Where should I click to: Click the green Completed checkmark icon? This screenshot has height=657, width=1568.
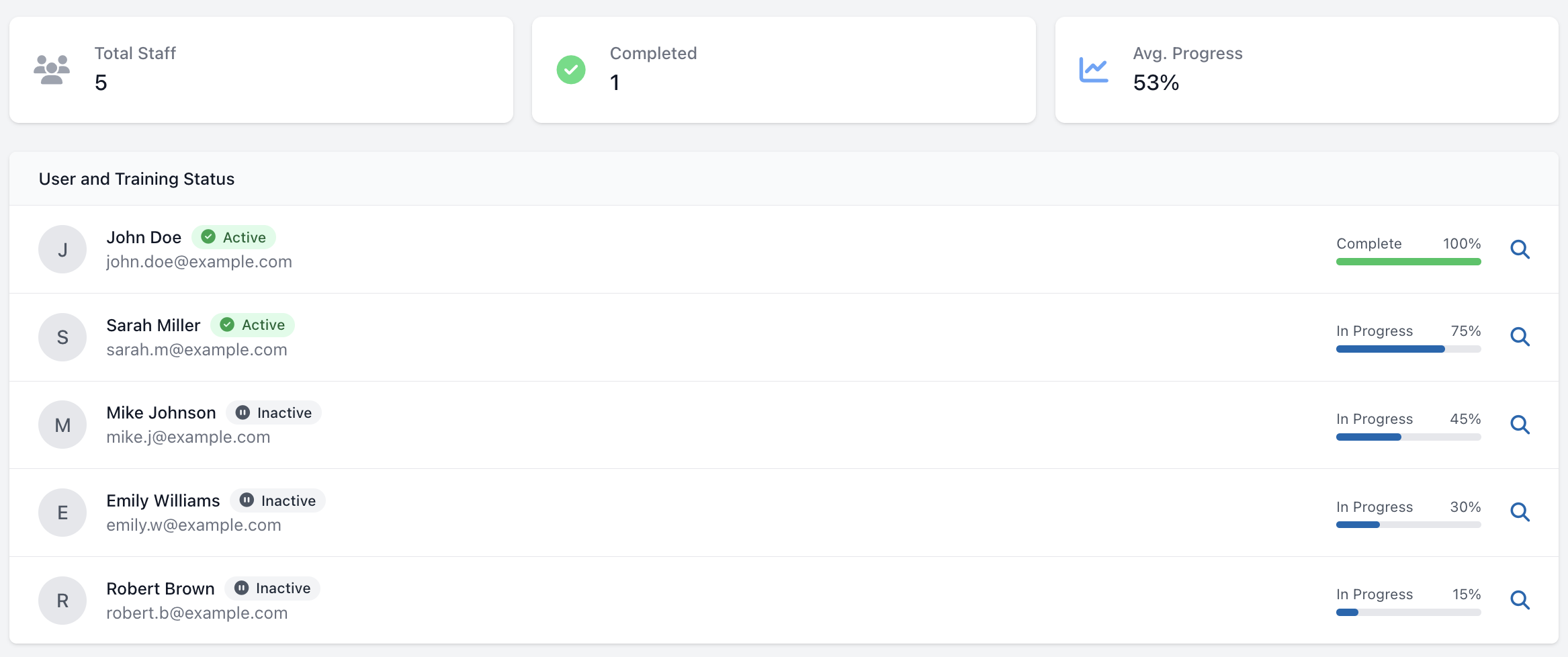click(x=571, y=70)
